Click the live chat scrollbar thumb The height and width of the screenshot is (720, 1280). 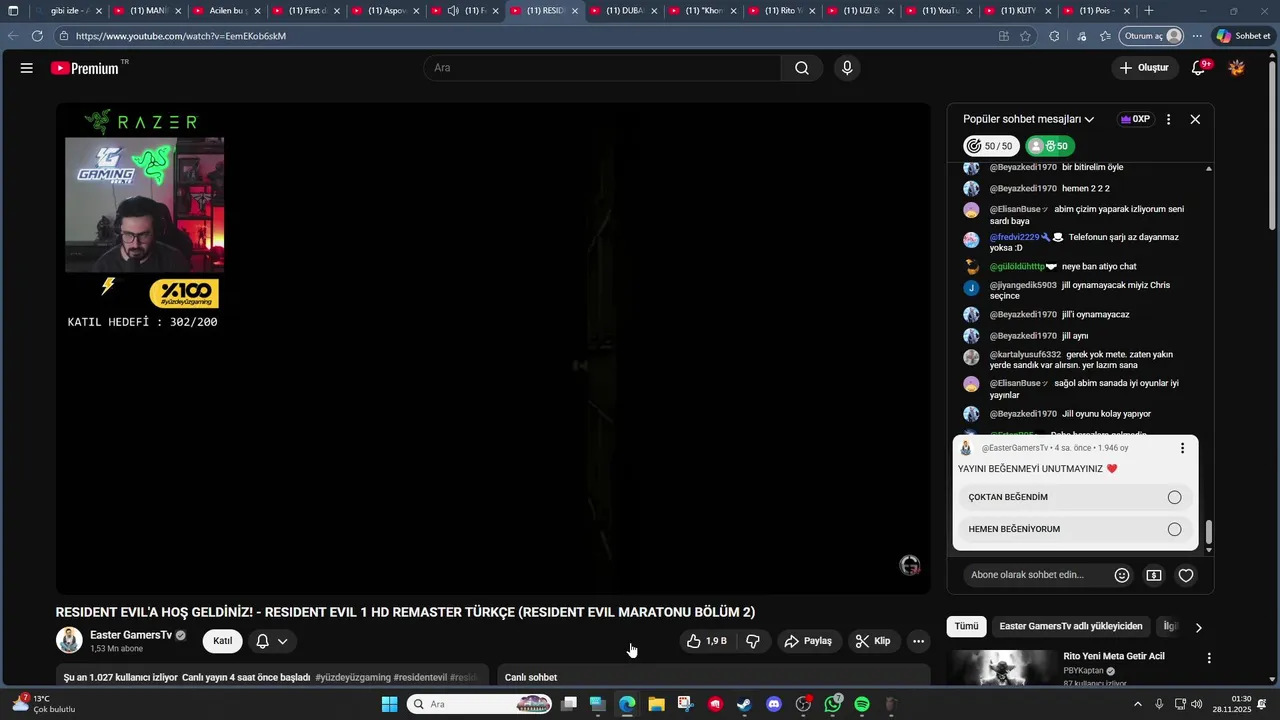1209,530
